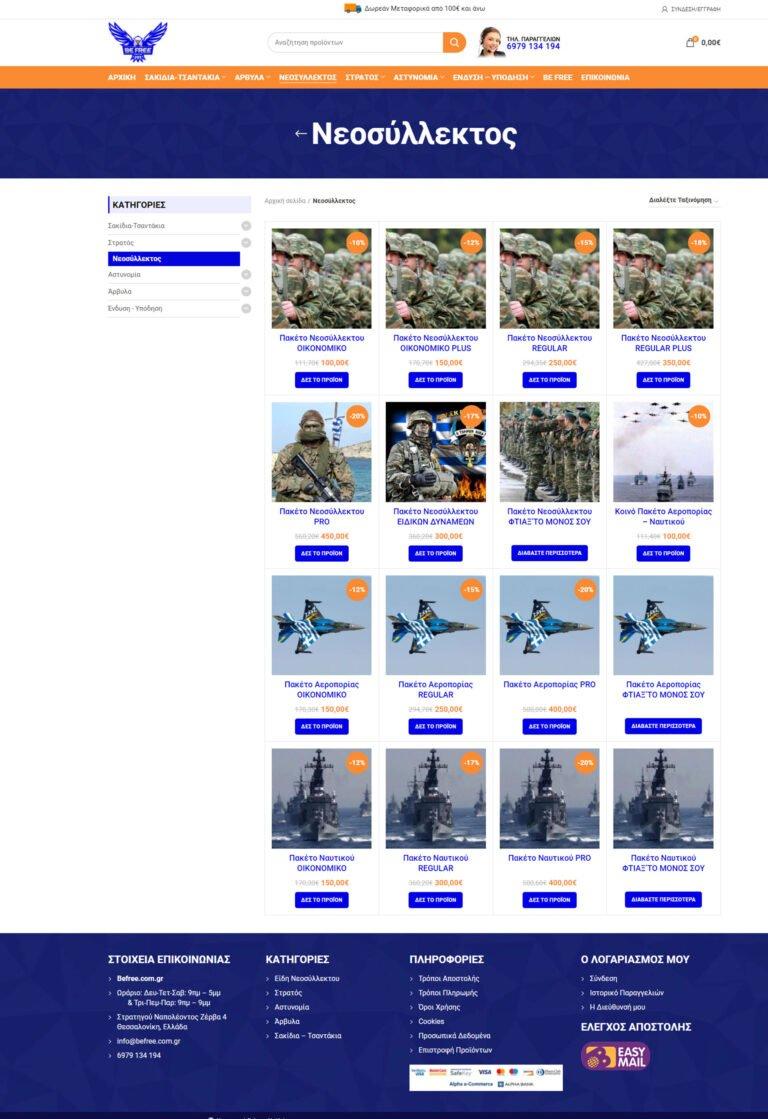Viewport: 768px width, 1119px height.
Task: Open the ΣΤΡΑΤΟΣ navigation menu
Action: [364, 77]
